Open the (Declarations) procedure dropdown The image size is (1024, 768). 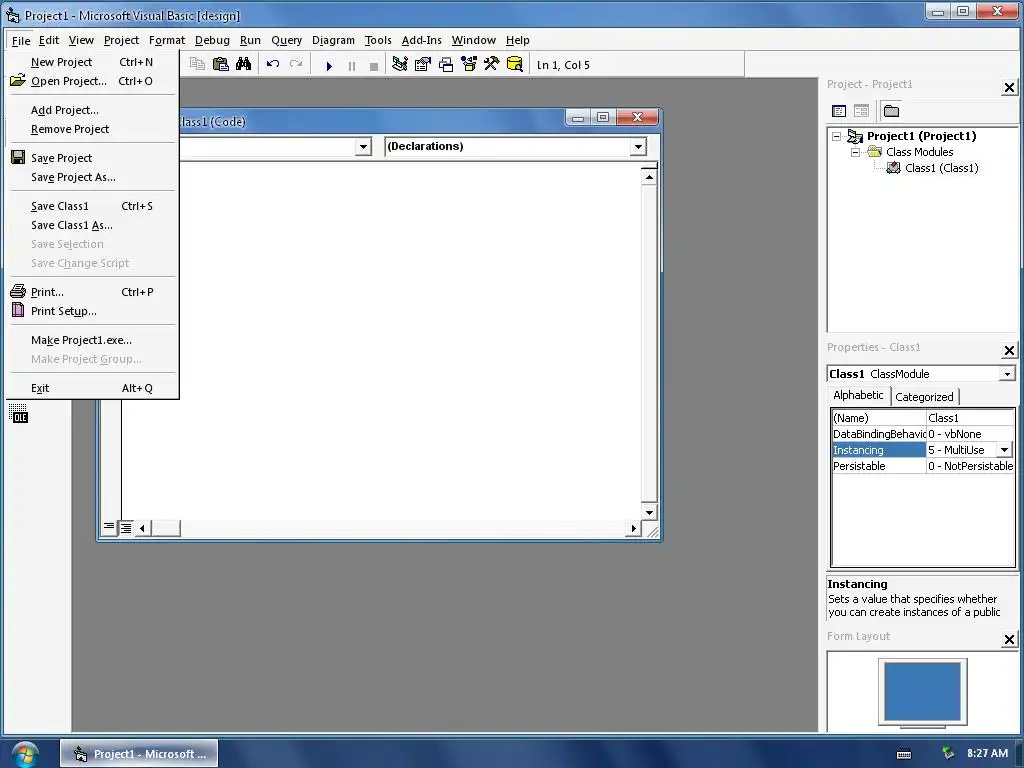pos(638,146)
